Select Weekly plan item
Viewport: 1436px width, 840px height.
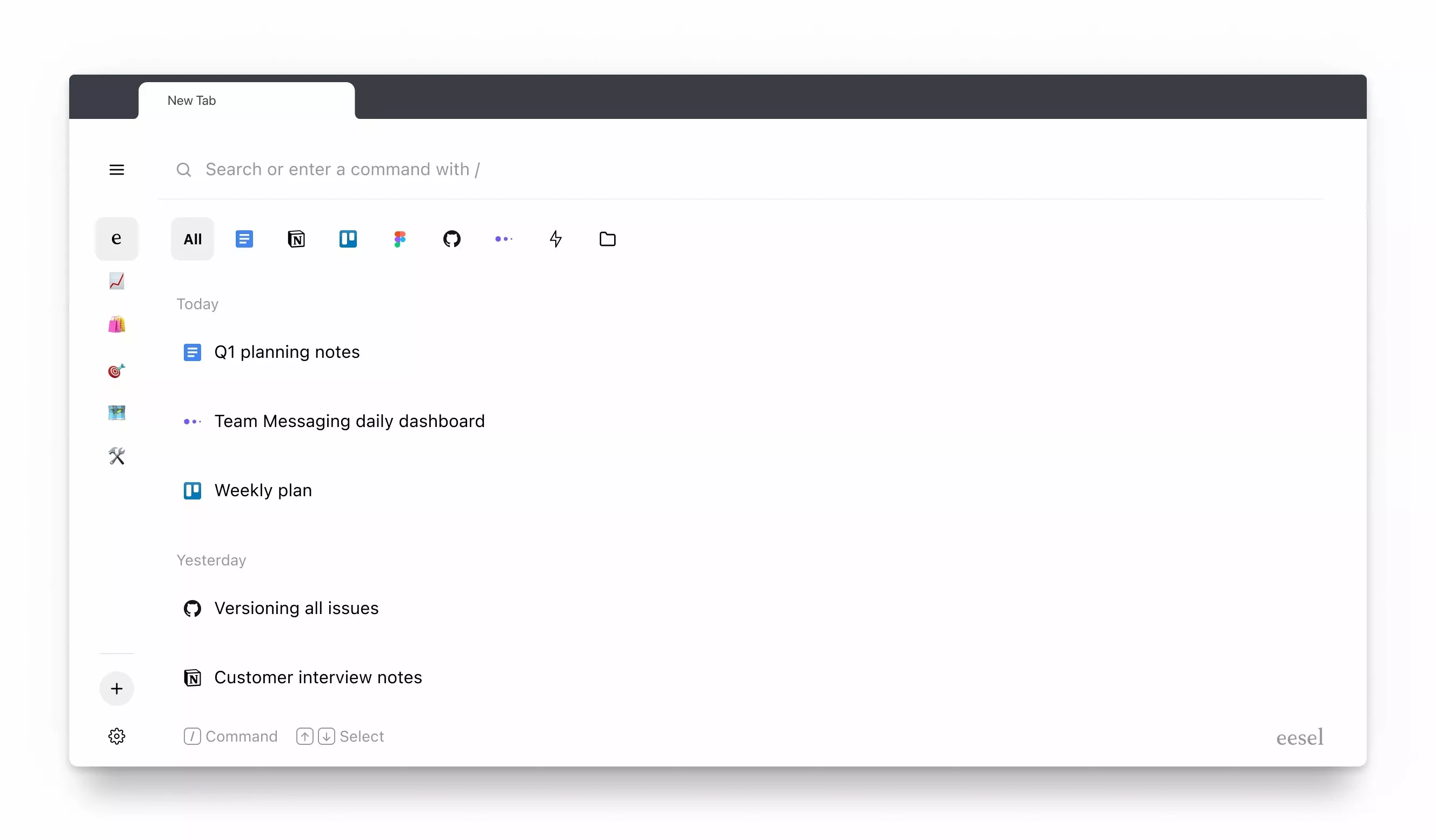pyautogui.click(x=263, y=490)
